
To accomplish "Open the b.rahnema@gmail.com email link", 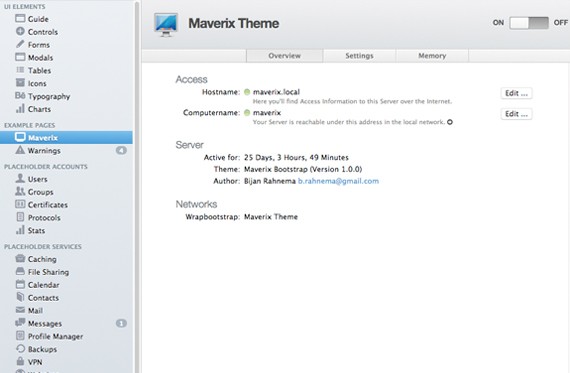I will [x=338, y=181].
